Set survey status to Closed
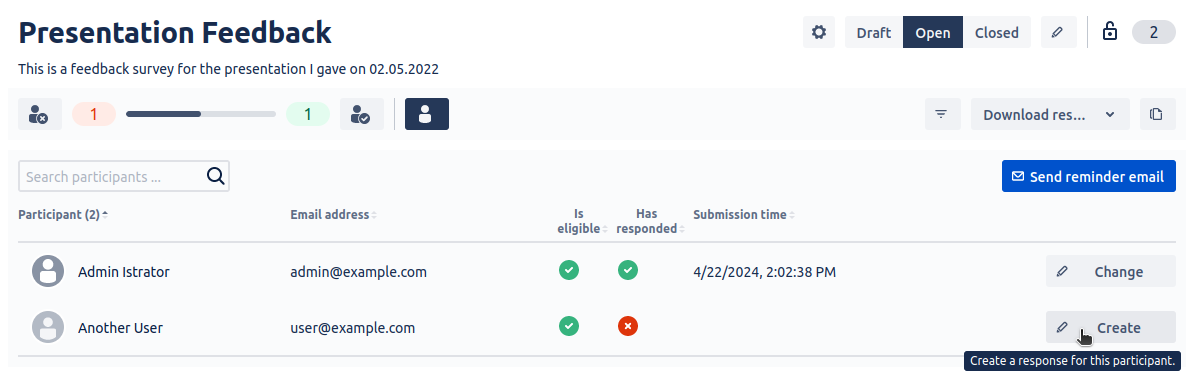Image resolution: width=1198 pixels, height=372 pixels. tap(996, 32)
